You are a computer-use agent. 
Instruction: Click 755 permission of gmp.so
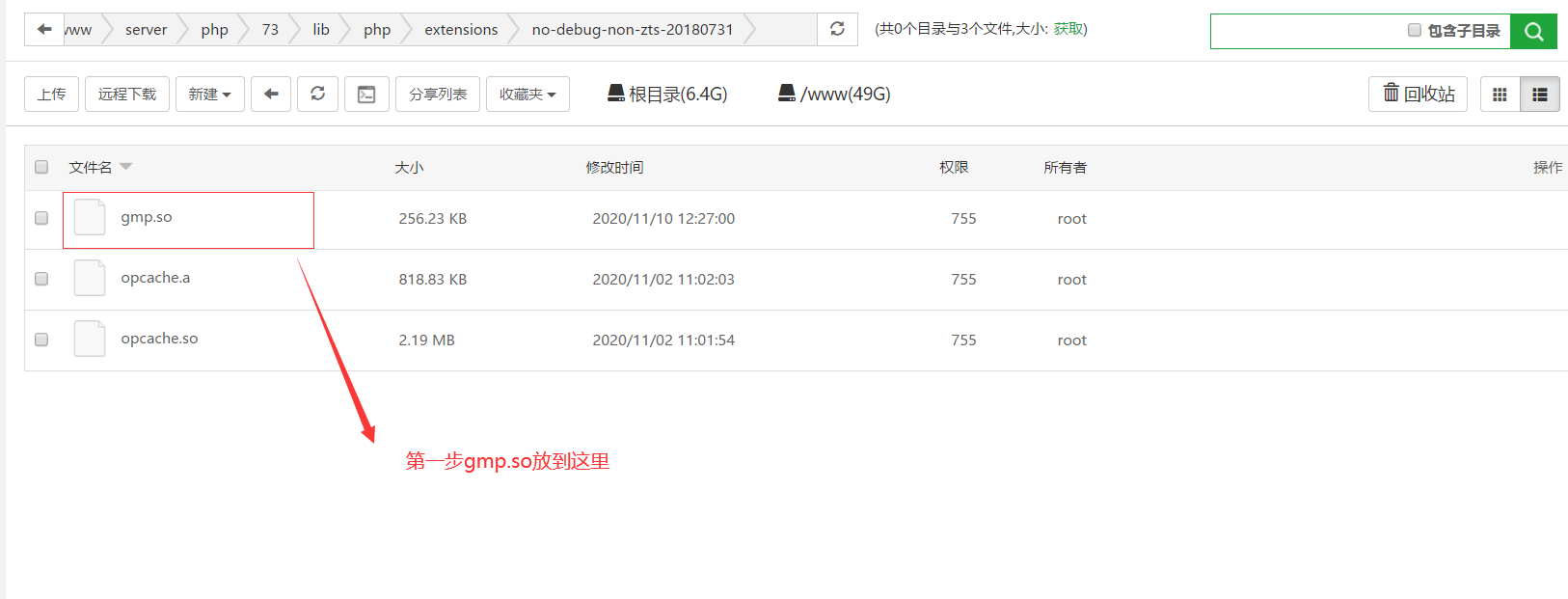tap(963, 219)
